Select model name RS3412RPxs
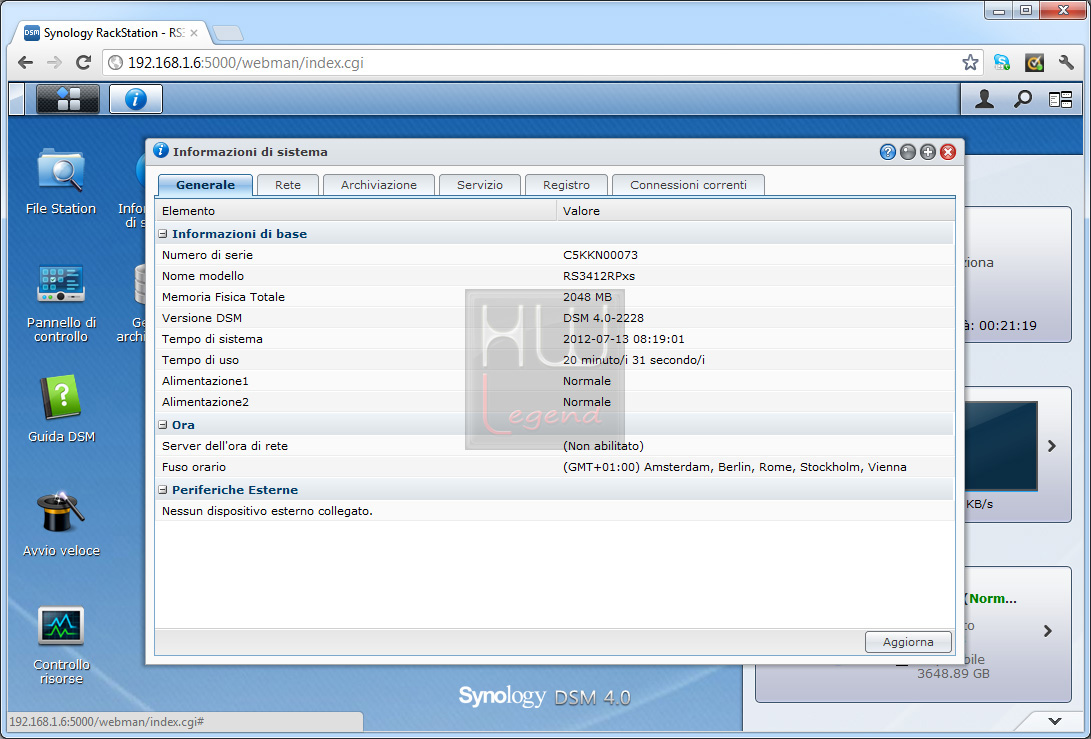 [599, 276]
